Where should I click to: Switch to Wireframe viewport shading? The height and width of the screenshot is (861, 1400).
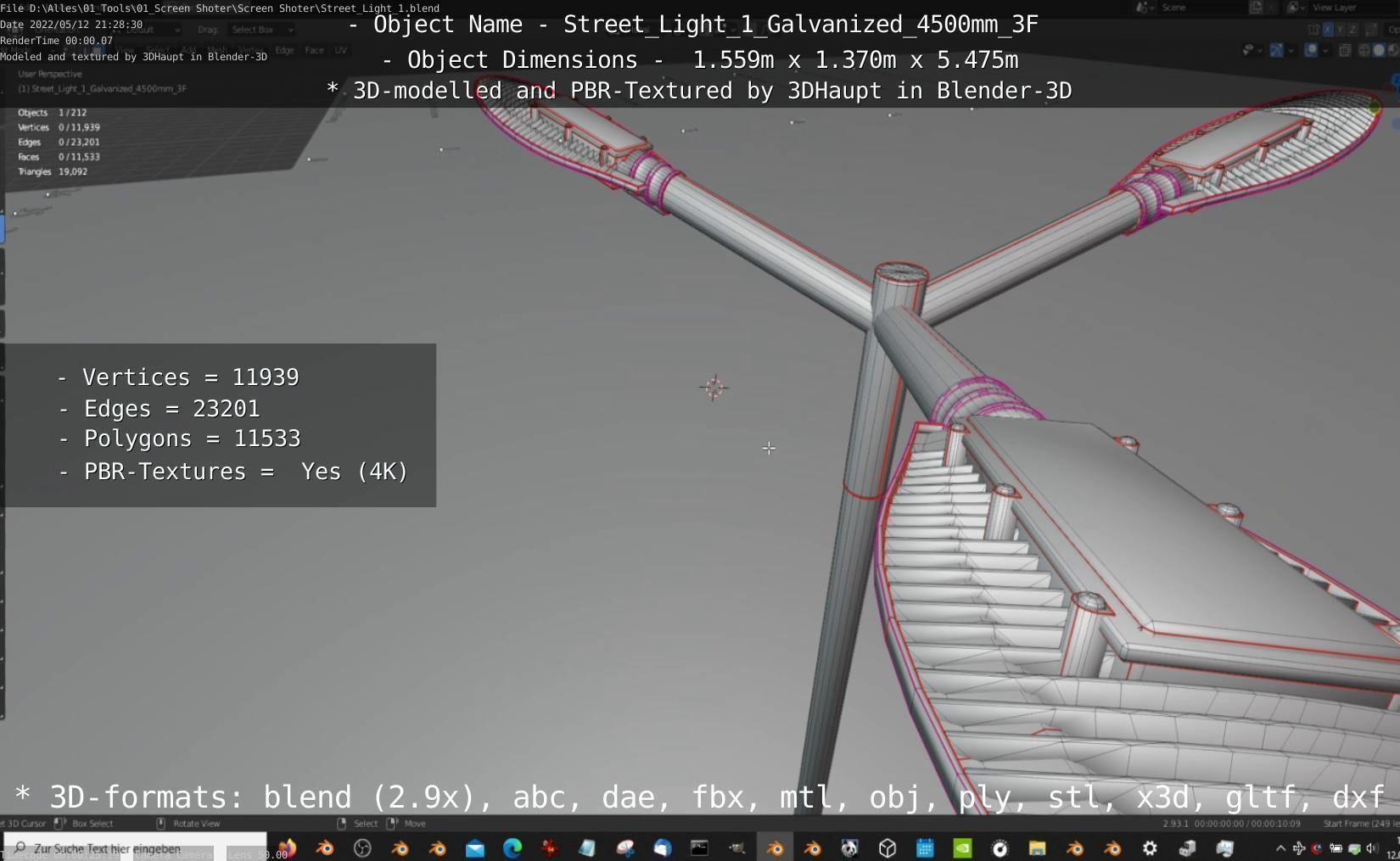[1365, 50]
